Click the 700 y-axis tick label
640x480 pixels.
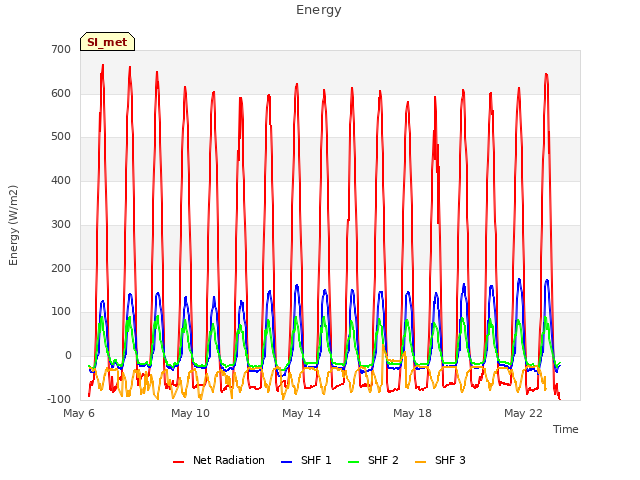(x=61, y=49)
